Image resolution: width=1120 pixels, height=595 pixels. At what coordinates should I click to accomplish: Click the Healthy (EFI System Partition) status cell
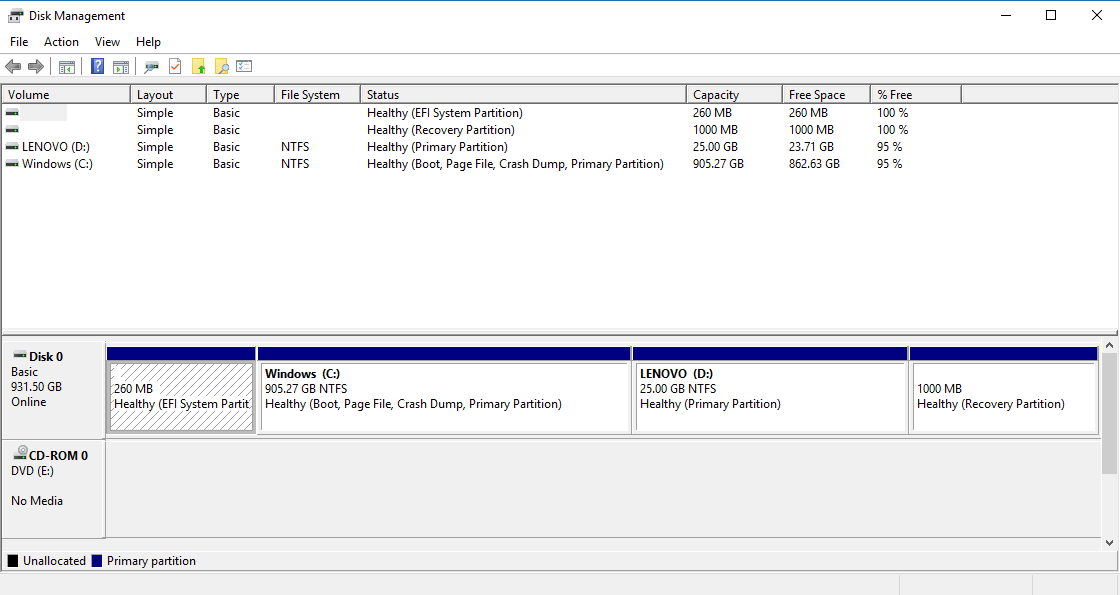click(445, 113)
